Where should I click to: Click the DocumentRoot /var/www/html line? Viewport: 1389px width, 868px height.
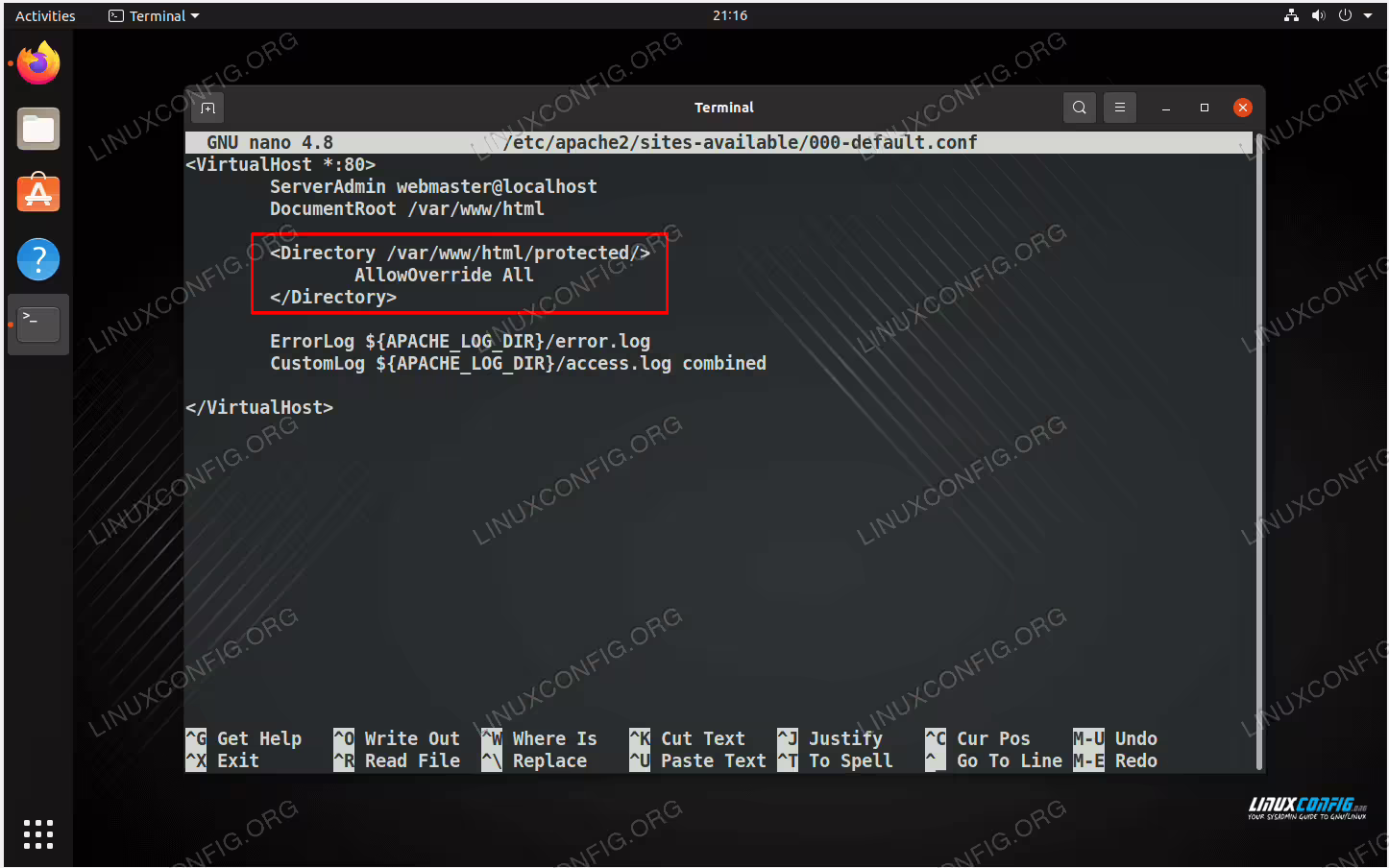point(407,208)
